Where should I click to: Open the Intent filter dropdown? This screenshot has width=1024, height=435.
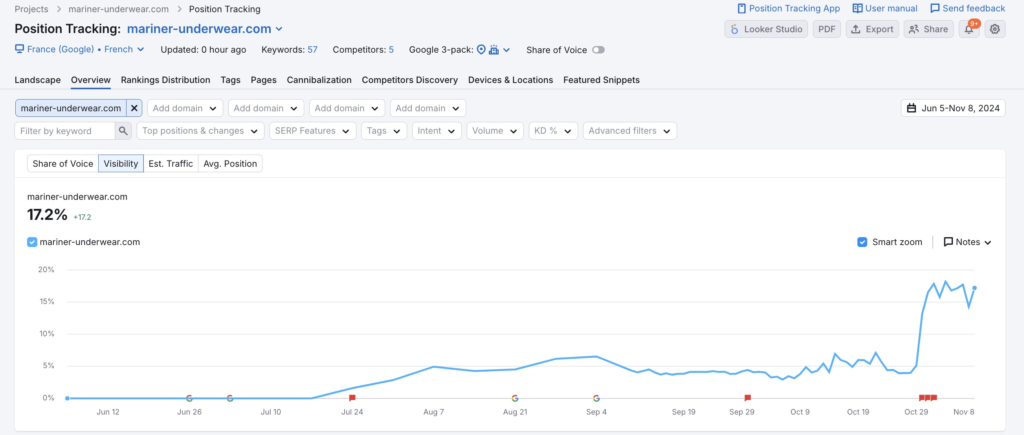click(437, 131)
